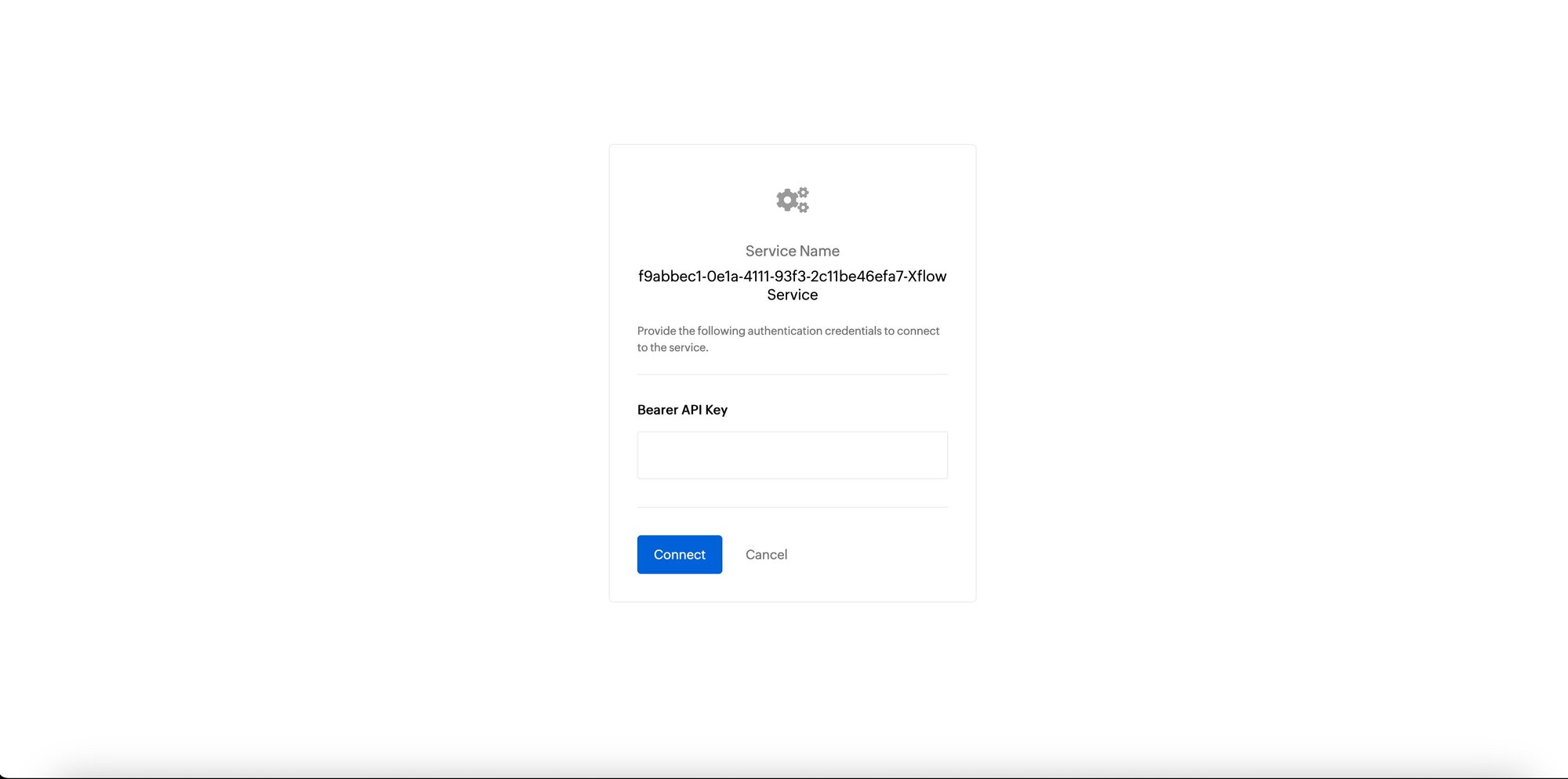Click the Bearer API Key label

pyautogui.click(x=682, y=410)
